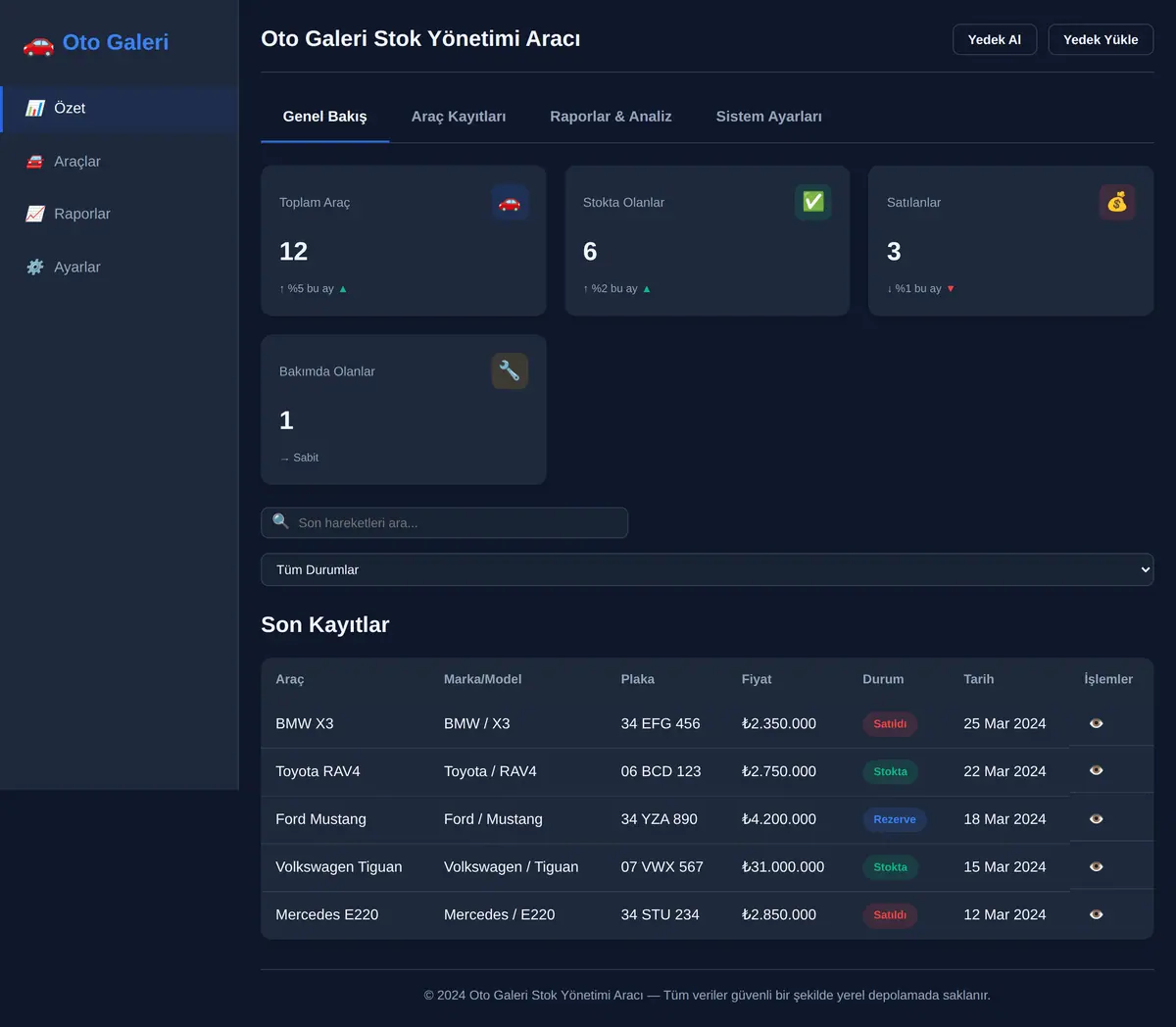Click the magnifier icon in search box
The height and width of the screenshot is (1027, 1176).
click(280, 521)
